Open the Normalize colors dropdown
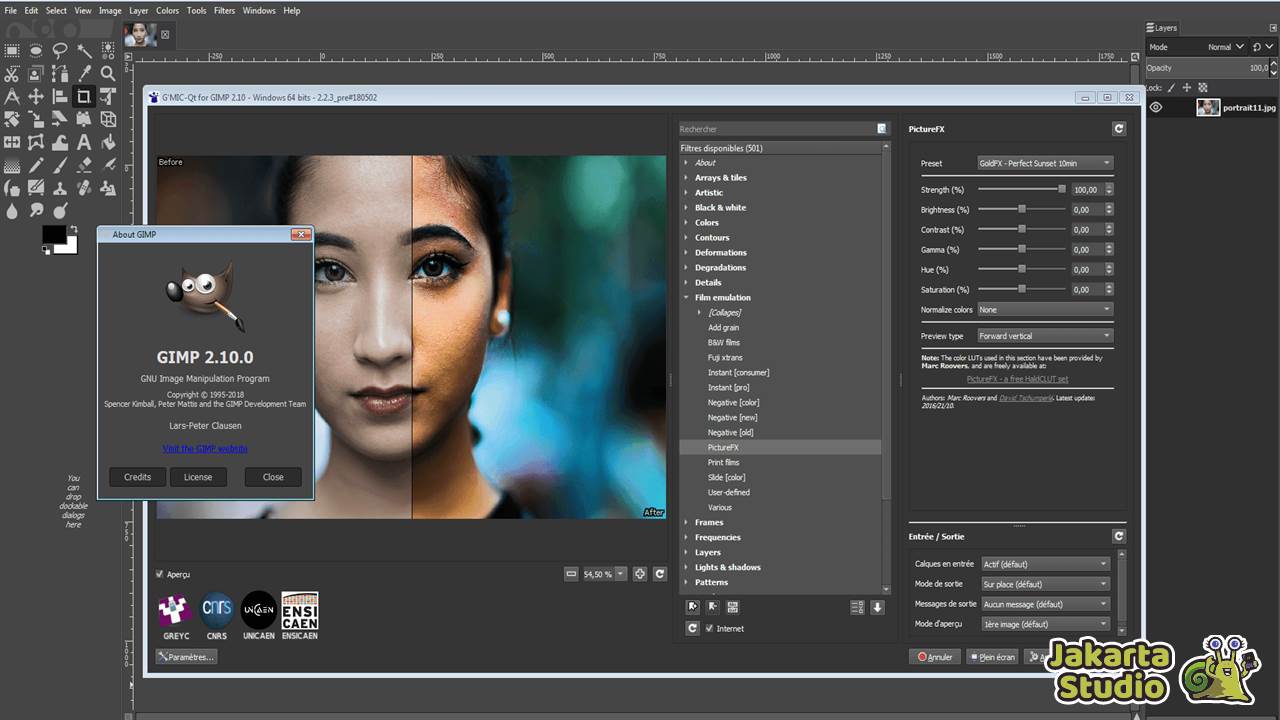The image size is (1280, 720). [x=1044, y=310]
